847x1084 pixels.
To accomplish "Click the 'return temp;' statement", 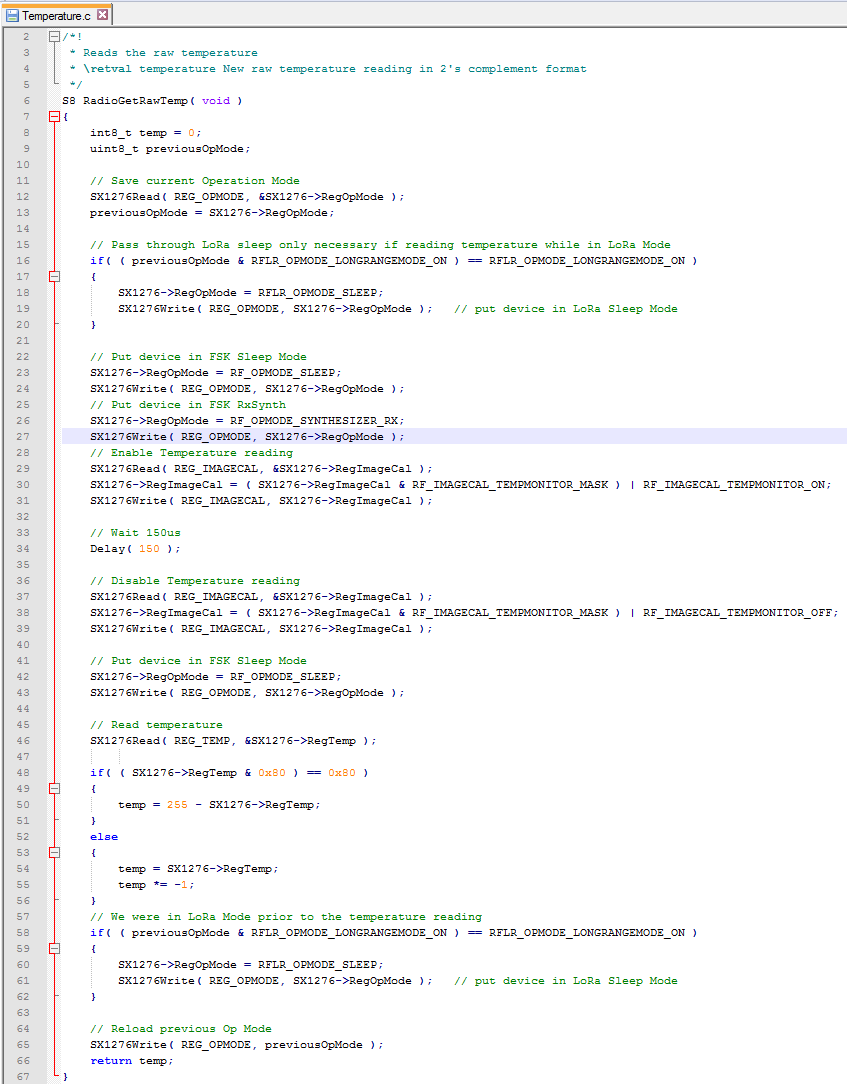I will 131,1061.
